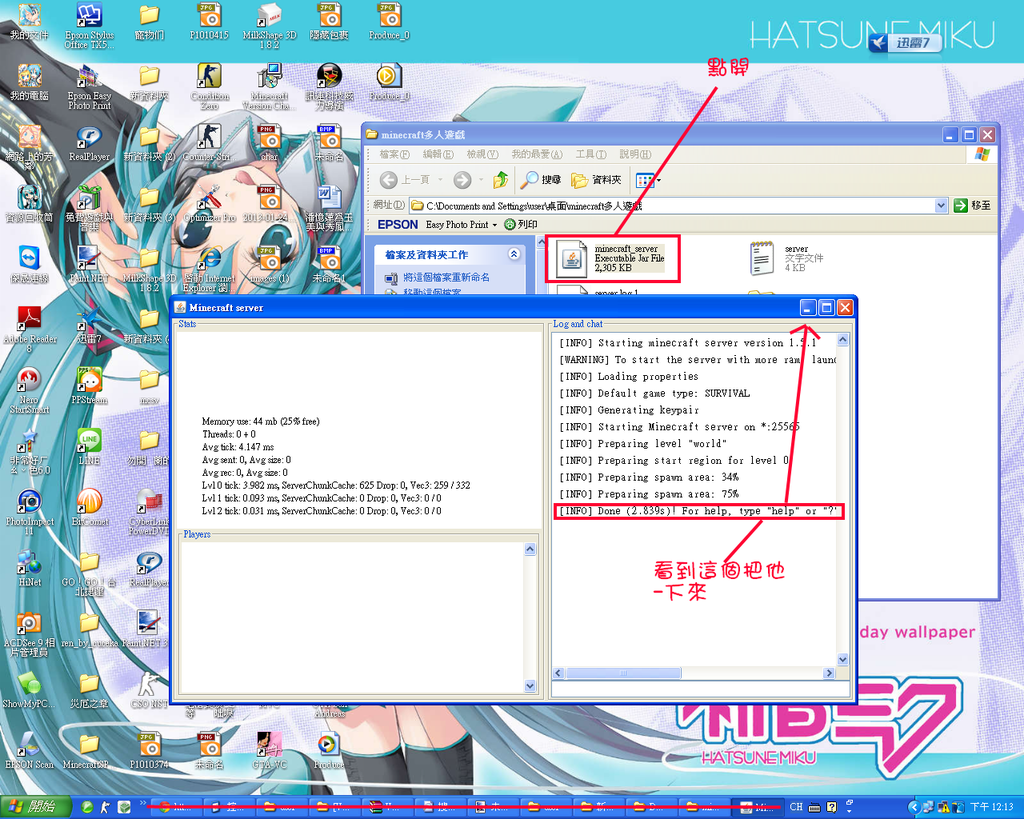Open the Epson Easy Photo Print shortcut
1024x819 pixels.
(x=89, y=87)
